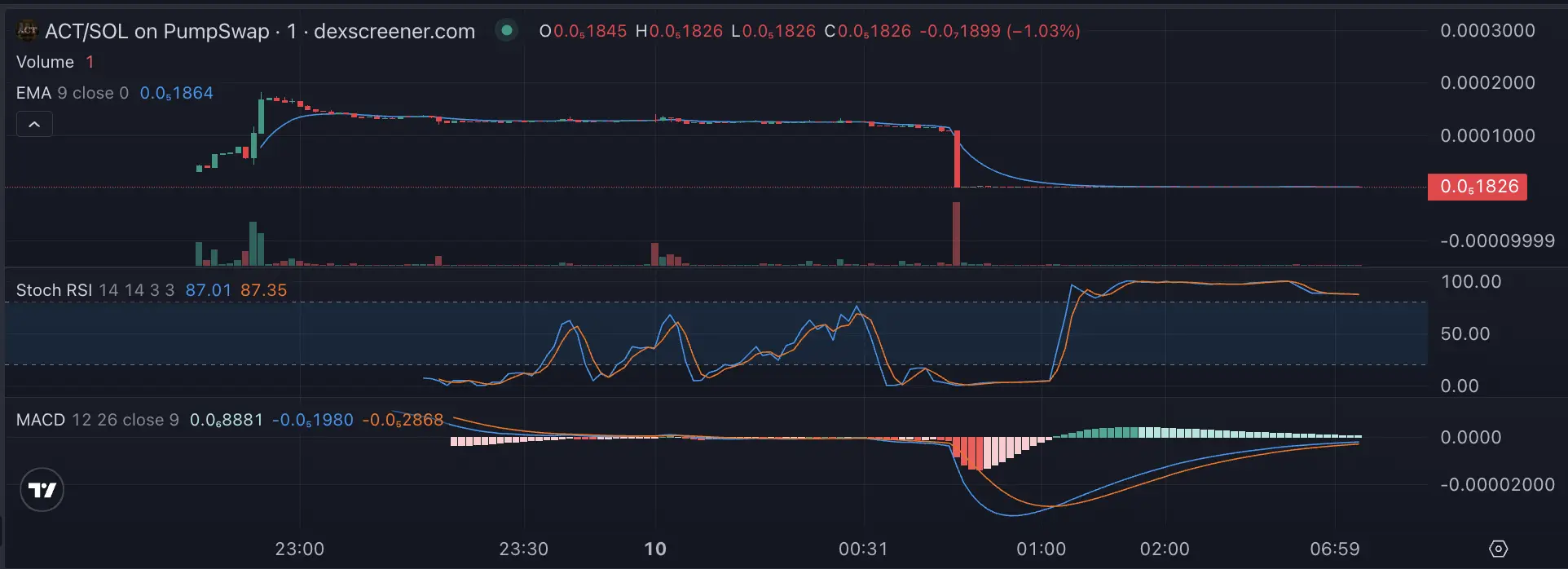Click the large red crash candle
The image size is (1568, 569).
coord(957,159)
